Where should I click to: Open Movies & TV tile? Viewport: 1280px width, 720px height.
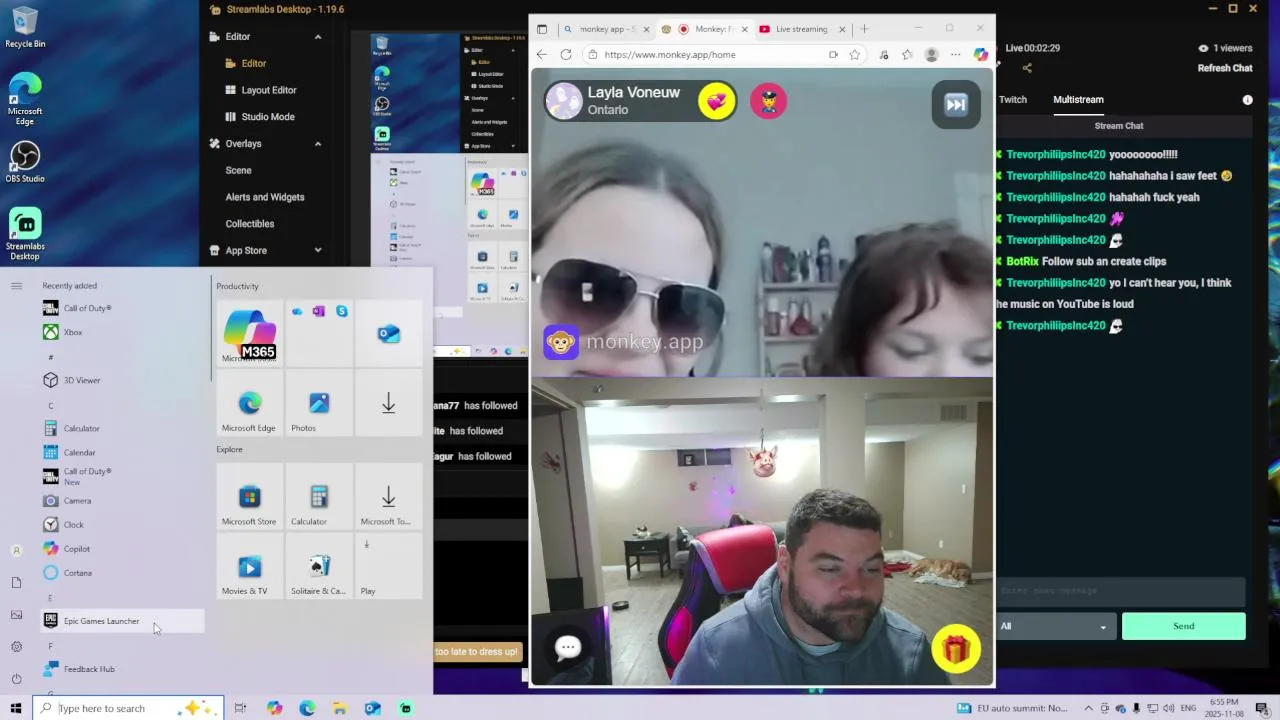(x=249, y=567)
